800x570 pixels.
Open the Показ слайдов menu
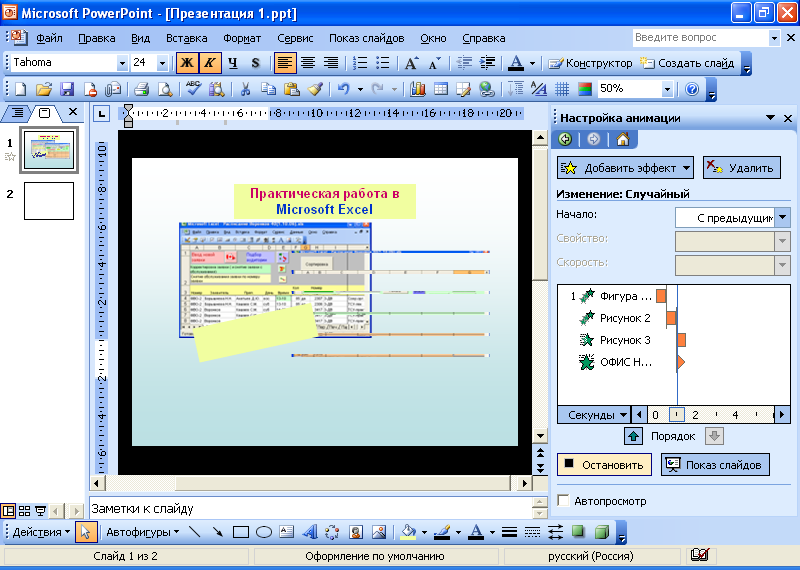pos(366,38)
